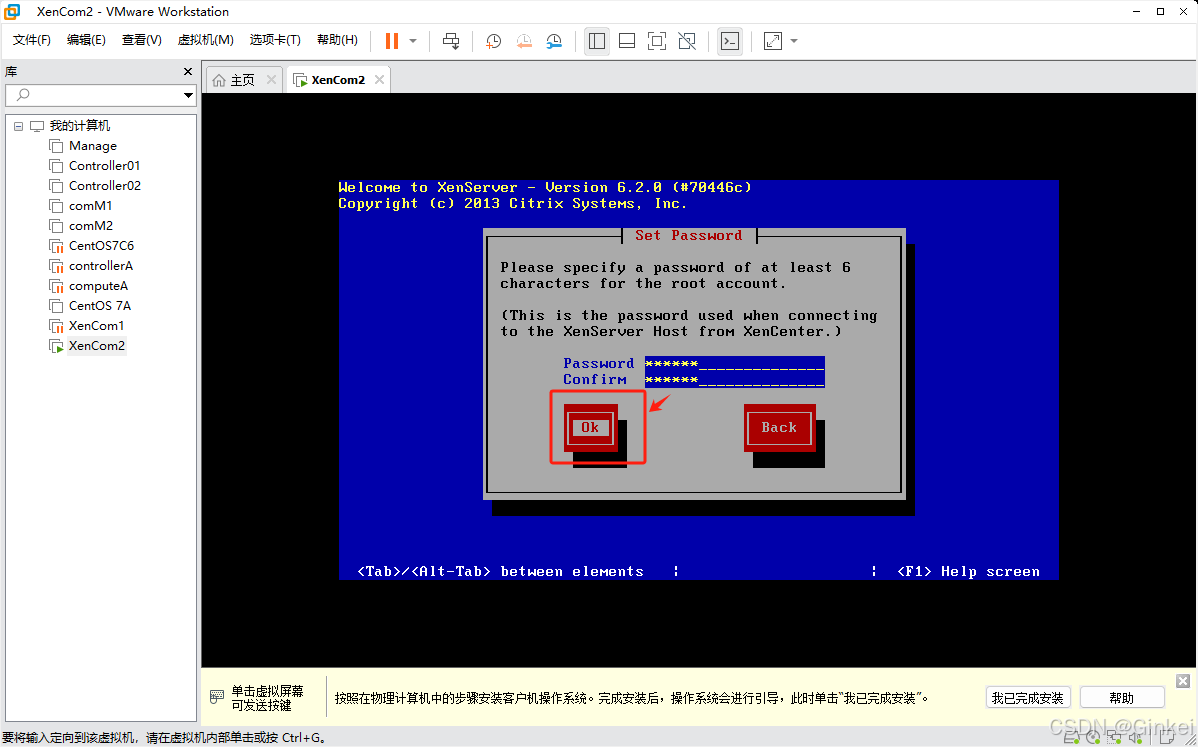
Task: Select CentOS 7A in the library
Action: pyautogui.click(x=99, y=306)
